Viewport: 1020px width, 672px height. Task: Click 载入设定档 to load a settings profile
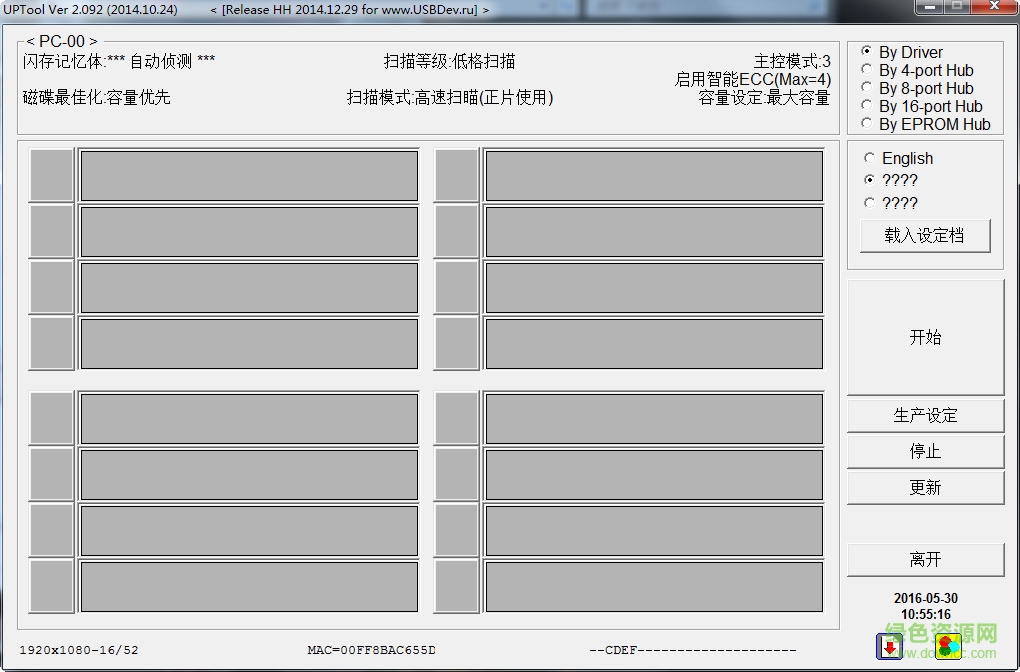[924, 236]
